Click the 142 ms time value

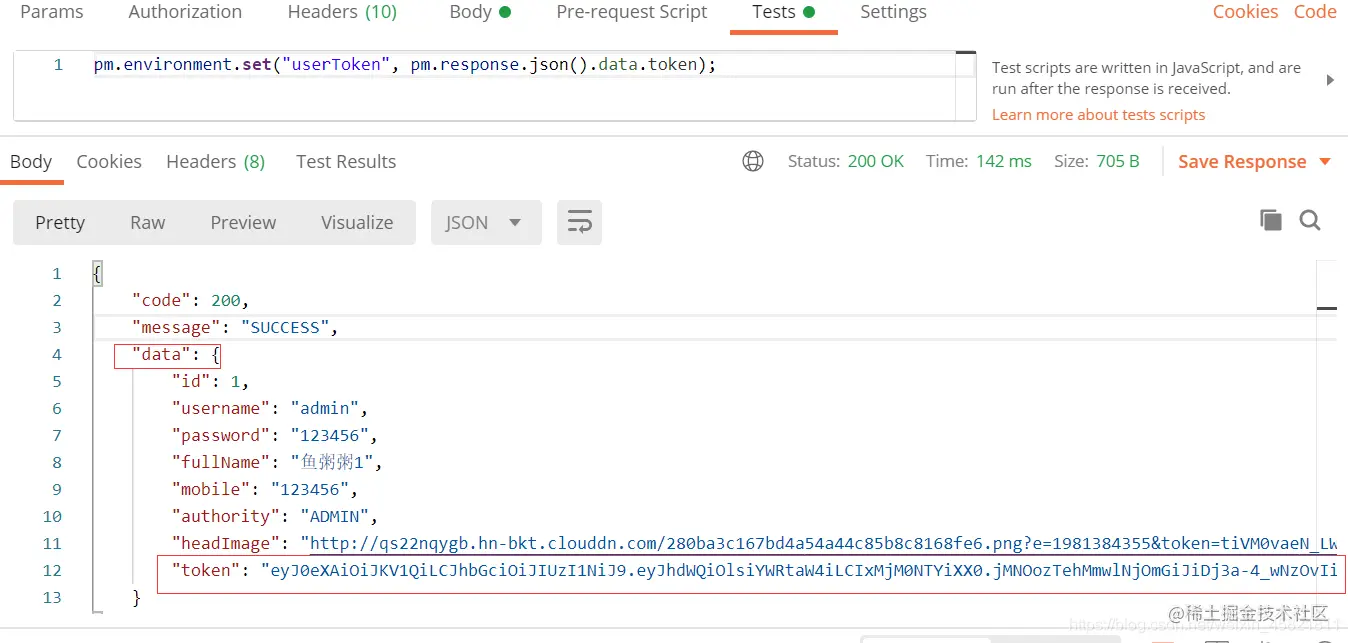point(1004,161)
